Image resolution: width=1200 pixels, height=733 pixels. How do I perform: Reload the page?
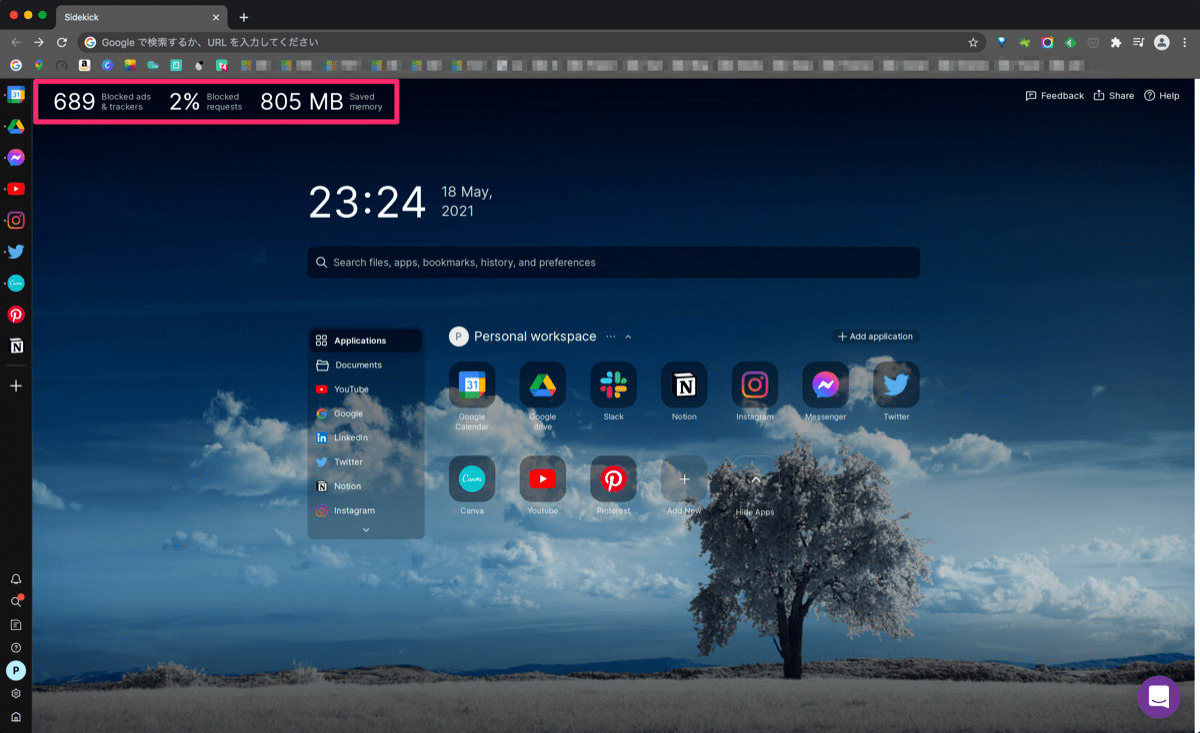[x=62, y=42]
